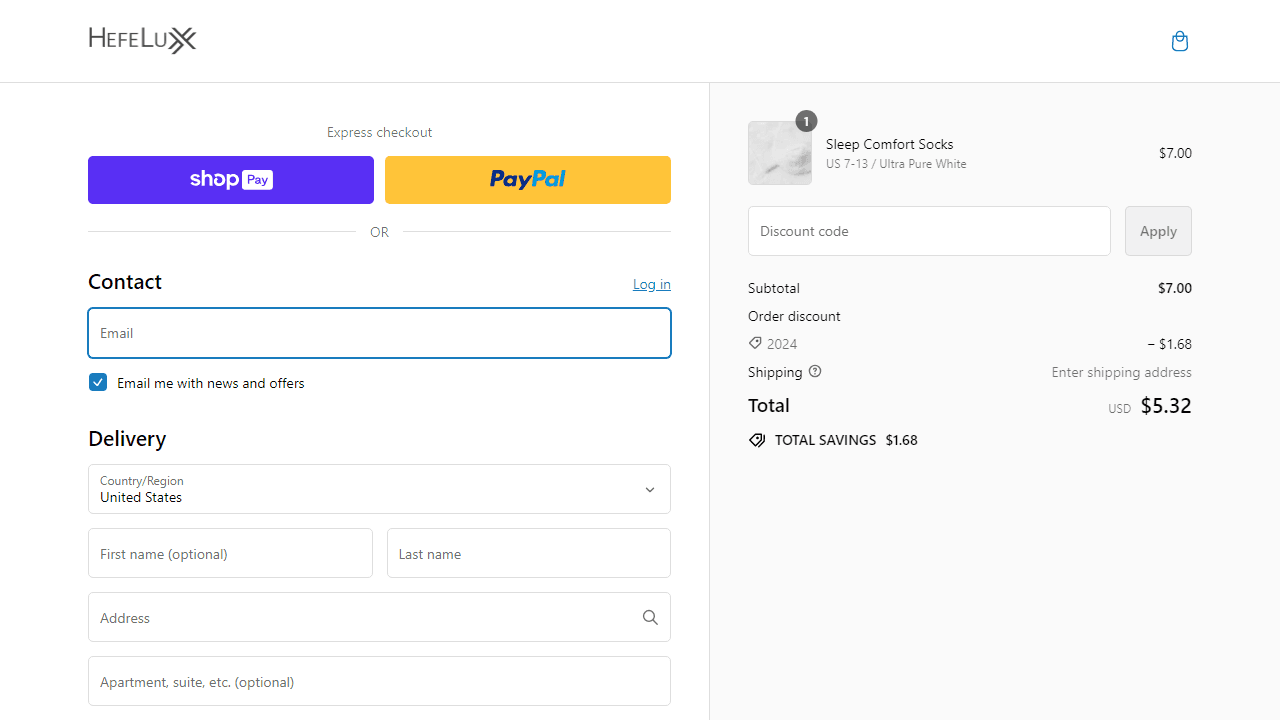Click the Enter shipping address text
The width and height of the screenshot is (1280, 720).
coord(1122,372)
